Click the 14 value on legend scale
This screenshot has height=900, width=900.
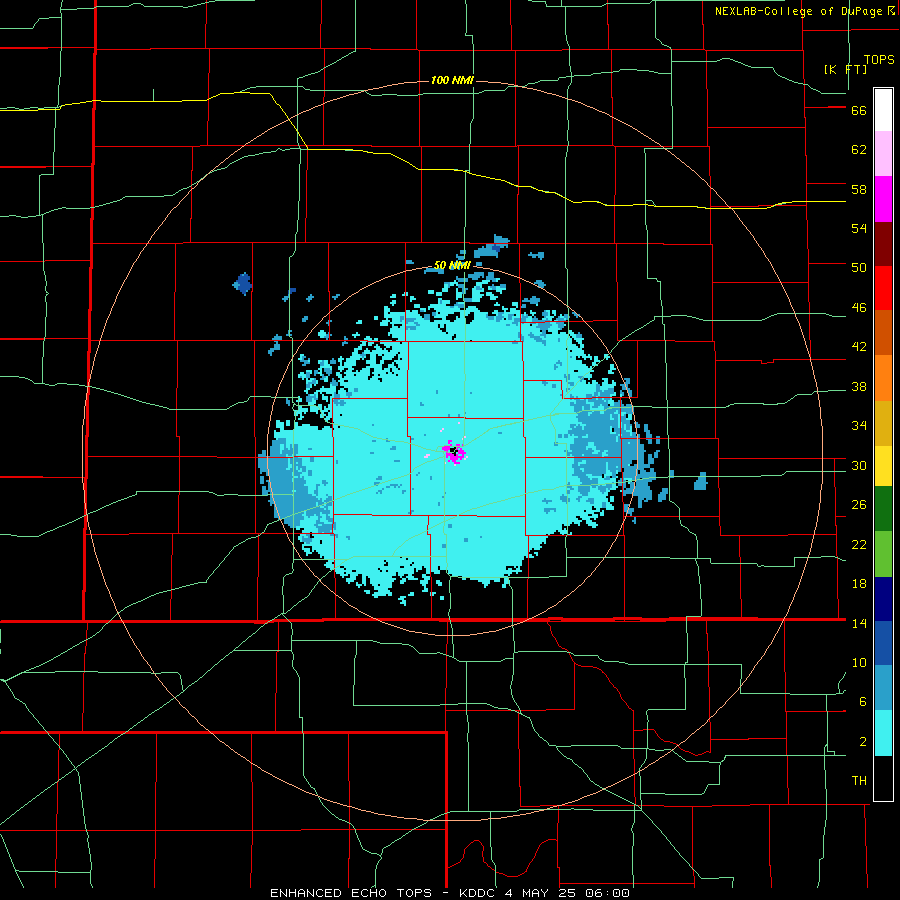click(x=859, y=623)
